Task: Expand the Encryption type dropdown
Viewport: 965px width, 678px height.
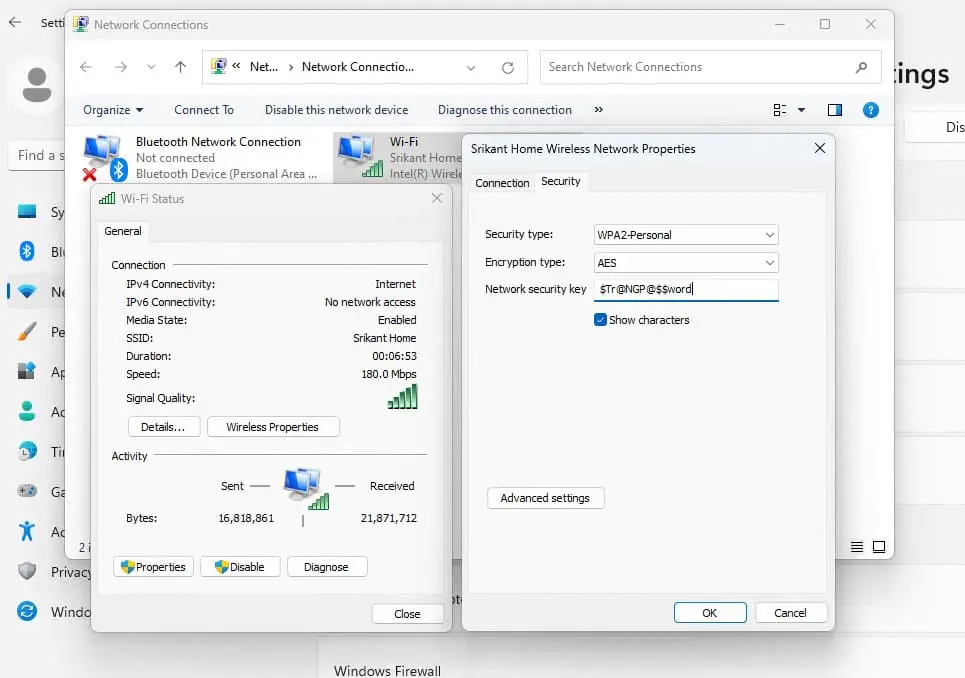Action: [x=685, y=263]
